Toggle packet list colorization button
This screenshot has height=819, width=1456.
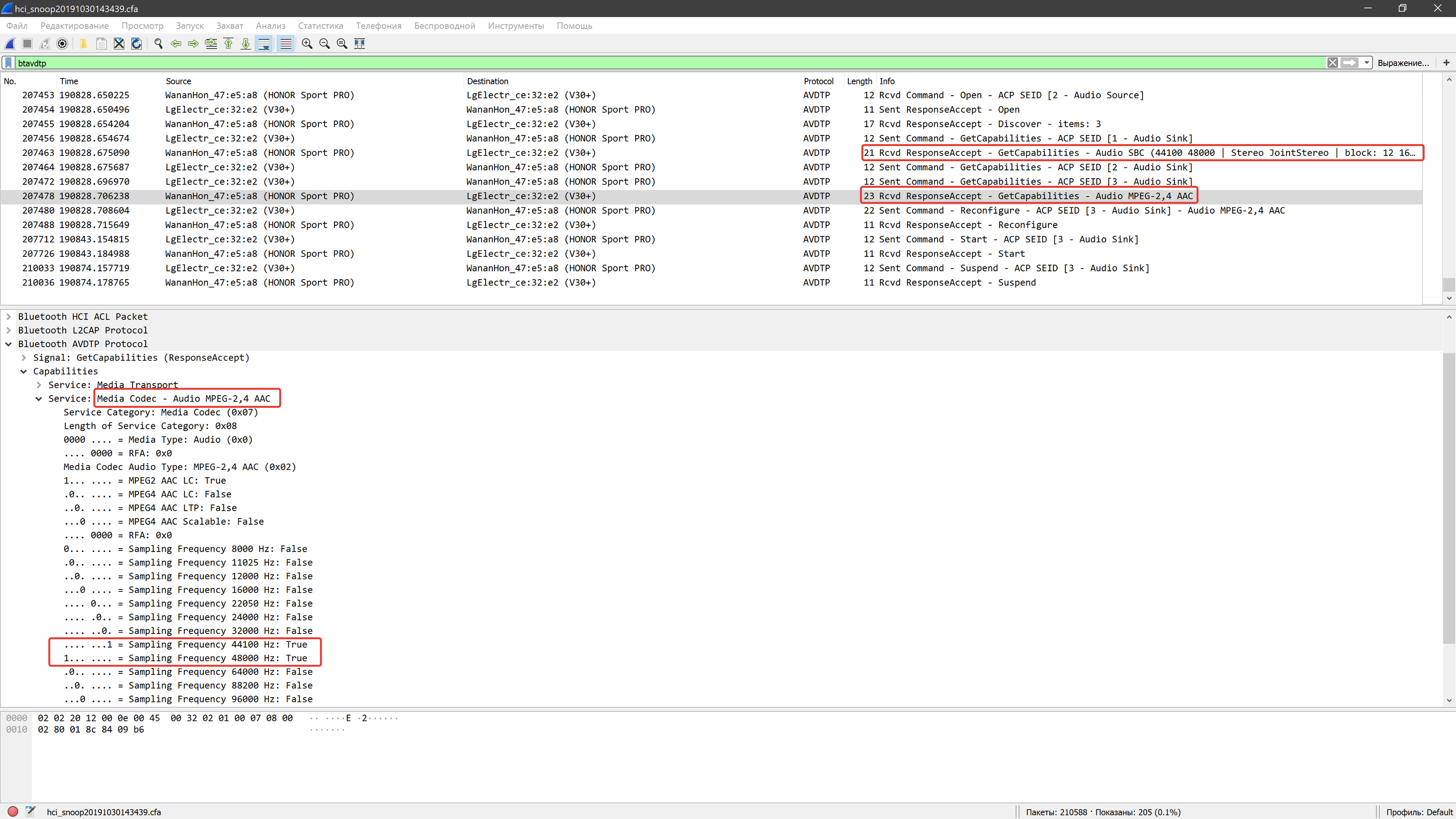coord(286,44)
